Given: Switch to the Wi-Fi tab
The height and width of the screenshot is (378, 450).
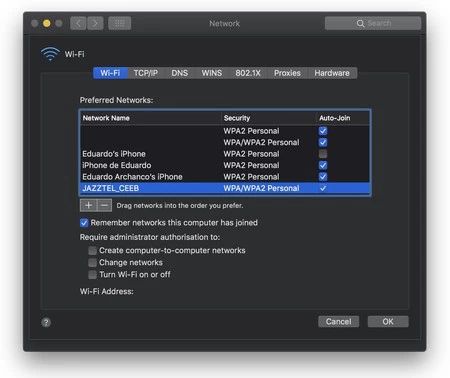Looking at the screenshot, I should [110, 73].
